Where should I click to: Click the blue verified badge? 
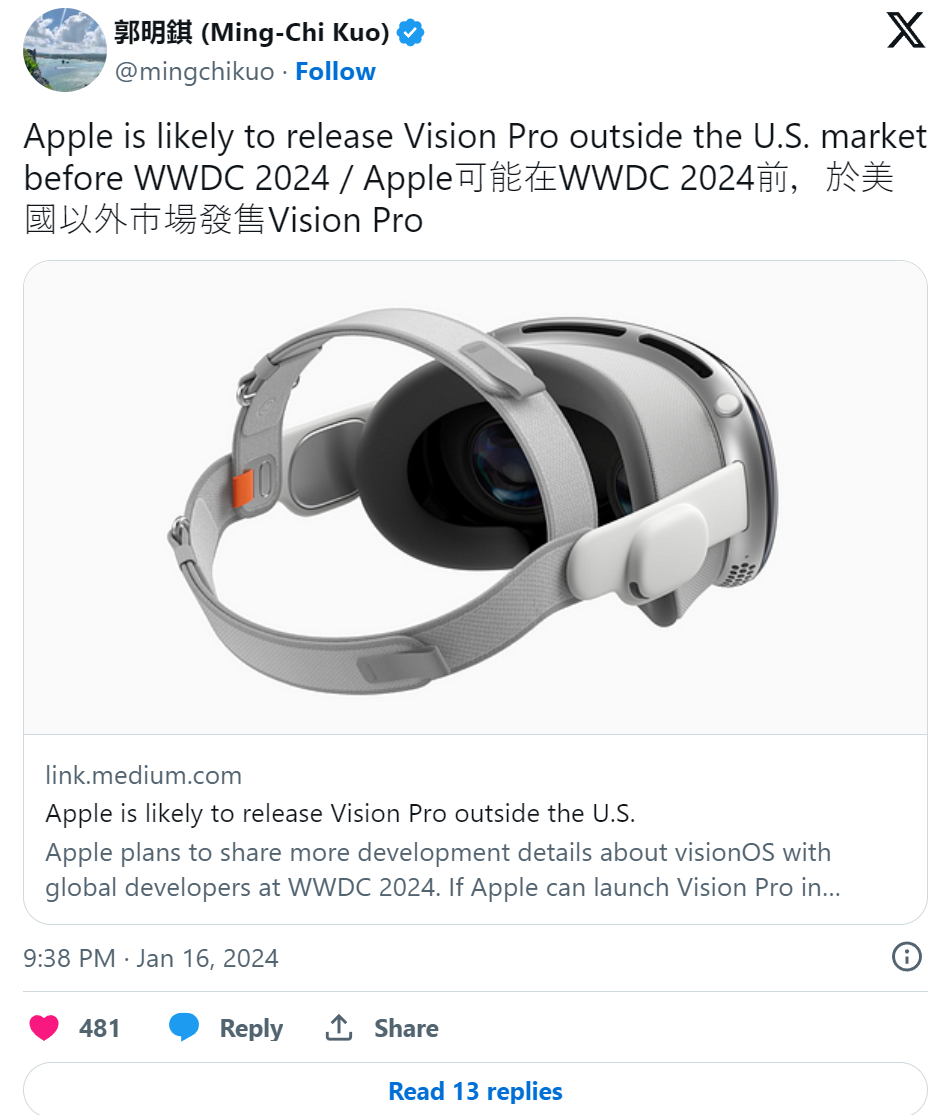tap(410, 32)
